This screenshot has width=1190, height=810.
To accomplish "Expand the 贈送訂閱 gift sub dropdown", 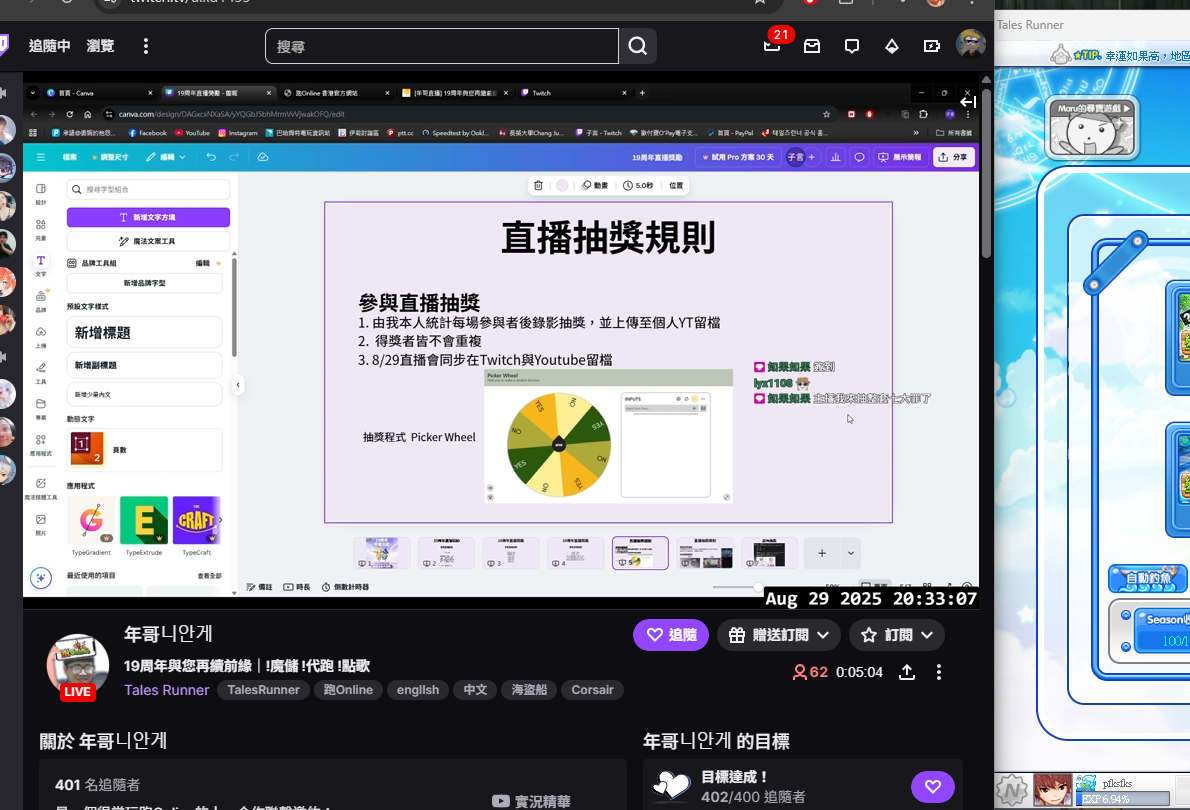I will point(778,635).
